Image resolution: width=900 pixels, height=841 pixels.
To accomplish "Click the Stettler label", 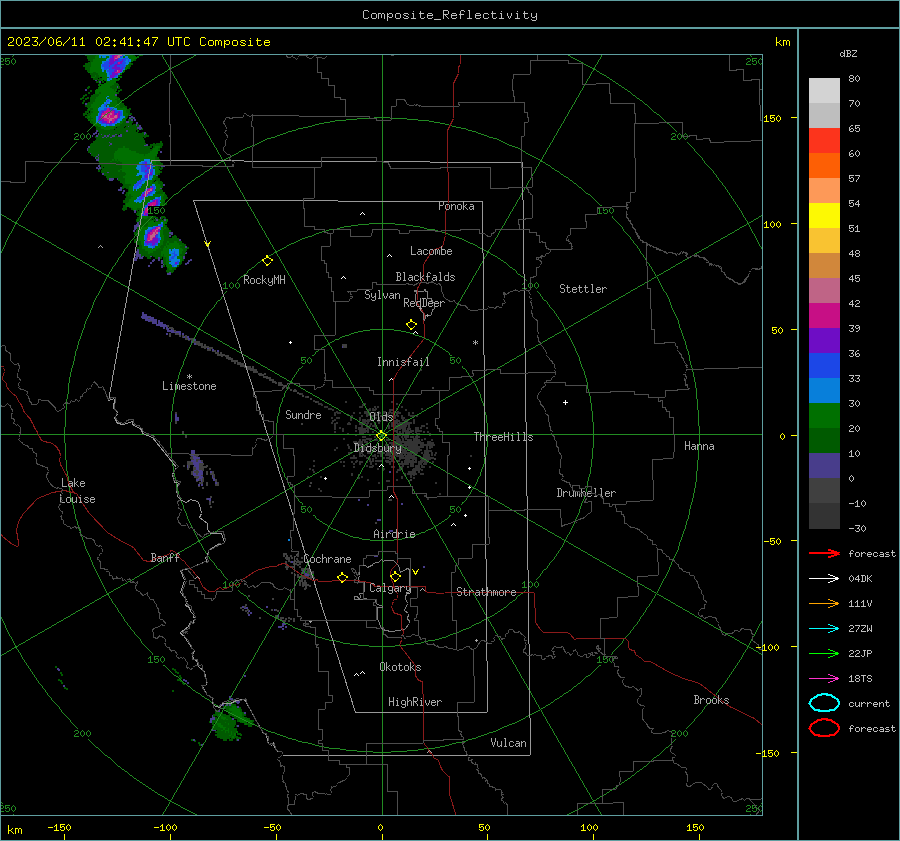I will [583, 289].
